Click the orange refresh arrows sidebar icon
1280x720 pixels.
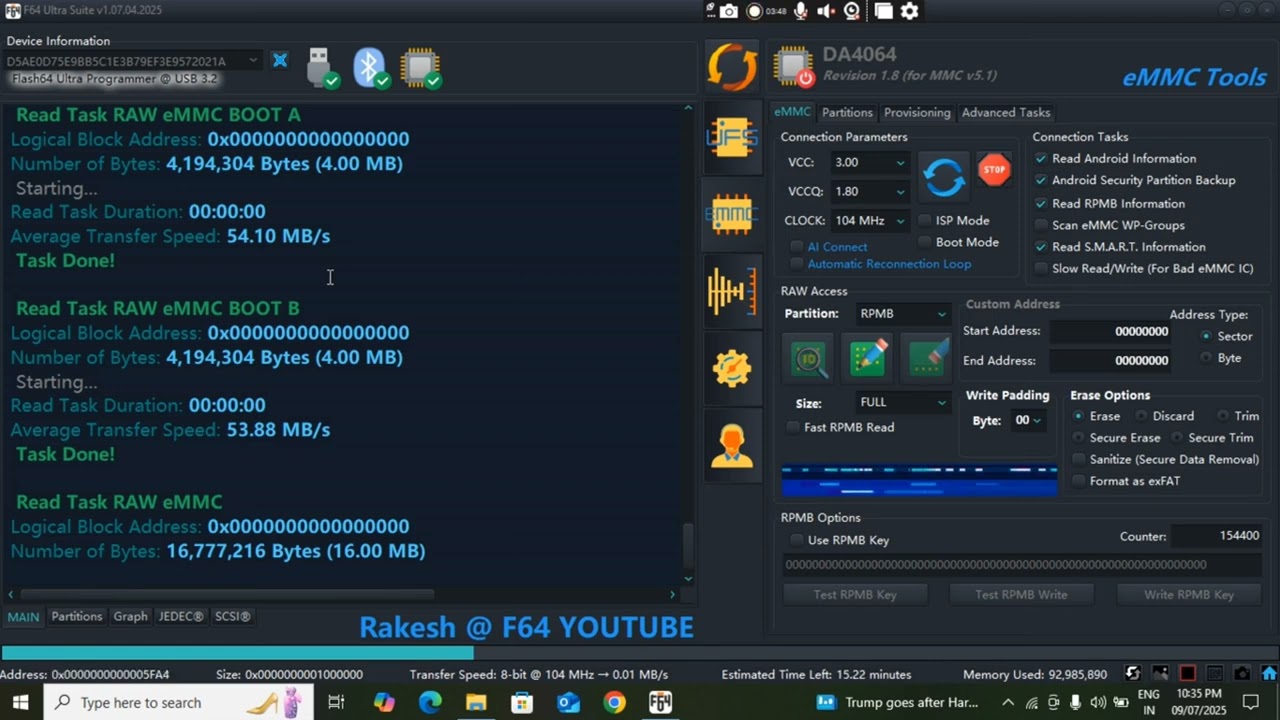tap(733, 68)
